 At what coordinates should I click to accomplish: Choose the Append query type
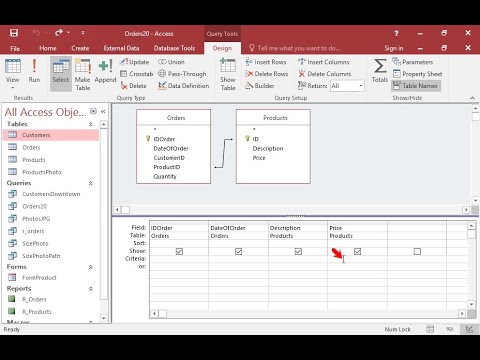click(x=105, y=71)
